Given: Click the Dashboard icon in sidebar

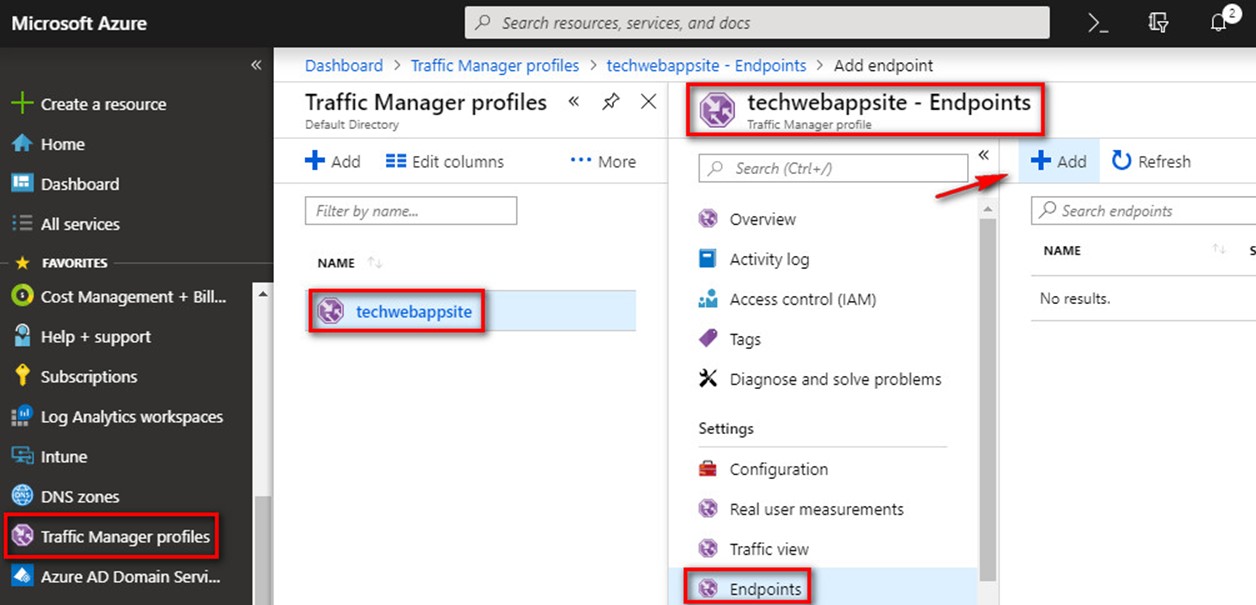Looking at the screenshot, I should [x=22, y=184].
